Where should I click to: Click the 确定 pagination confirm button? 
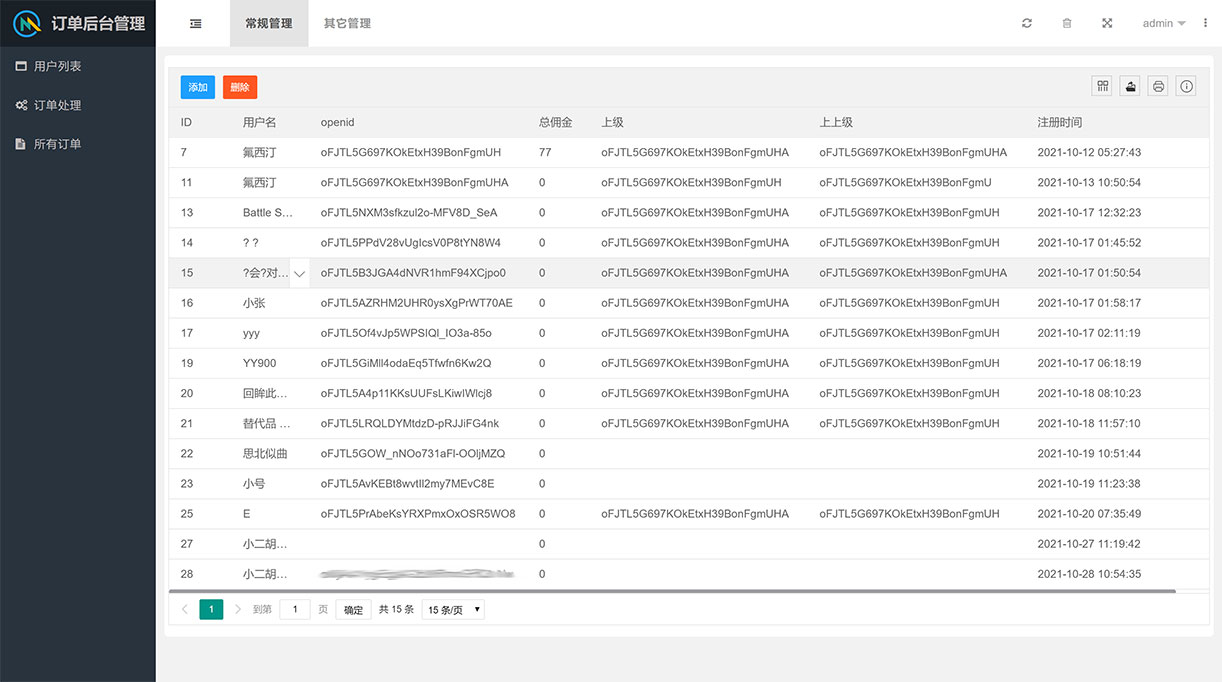tap(352, 609)
